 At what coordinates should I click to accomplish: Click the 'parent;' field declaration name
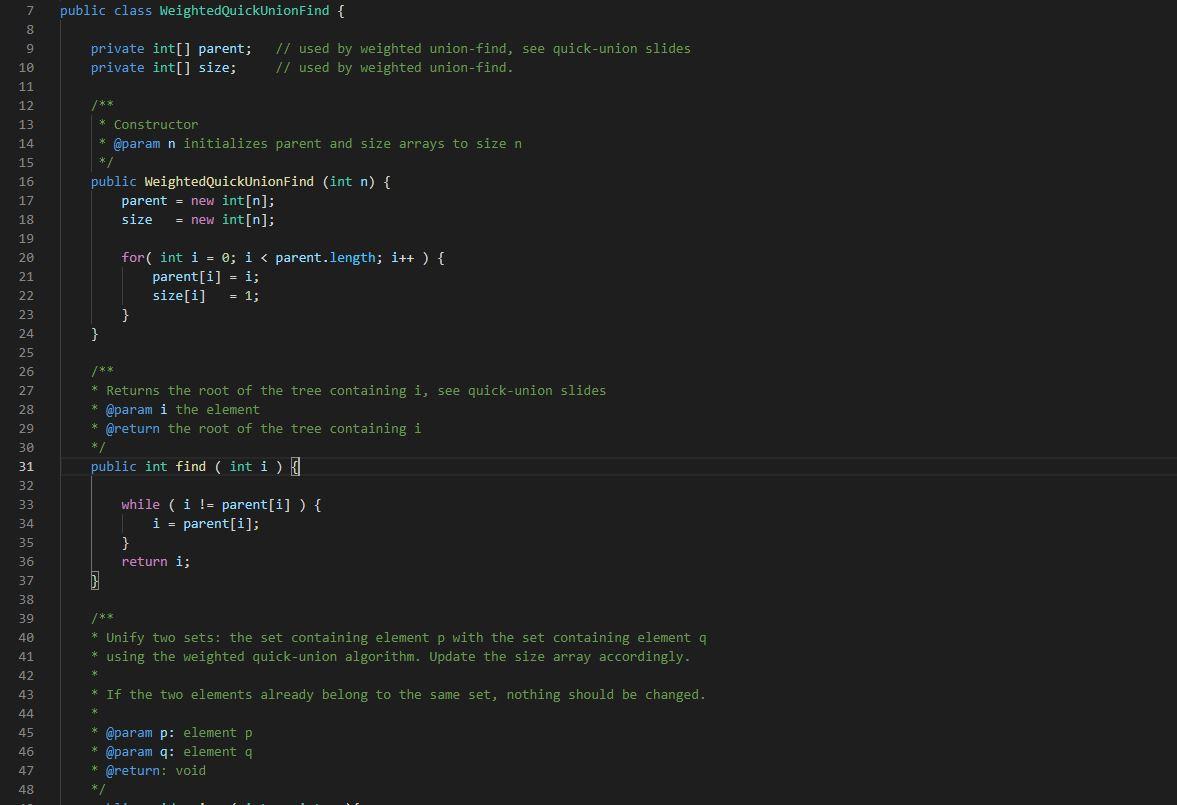225,49
